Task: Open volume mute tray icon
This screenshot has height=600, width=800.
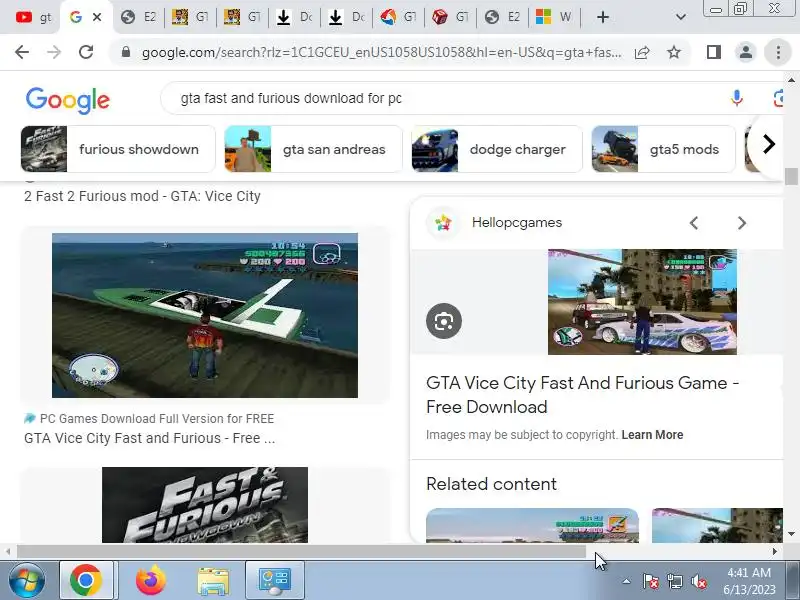Action: [x=698, y=581]
